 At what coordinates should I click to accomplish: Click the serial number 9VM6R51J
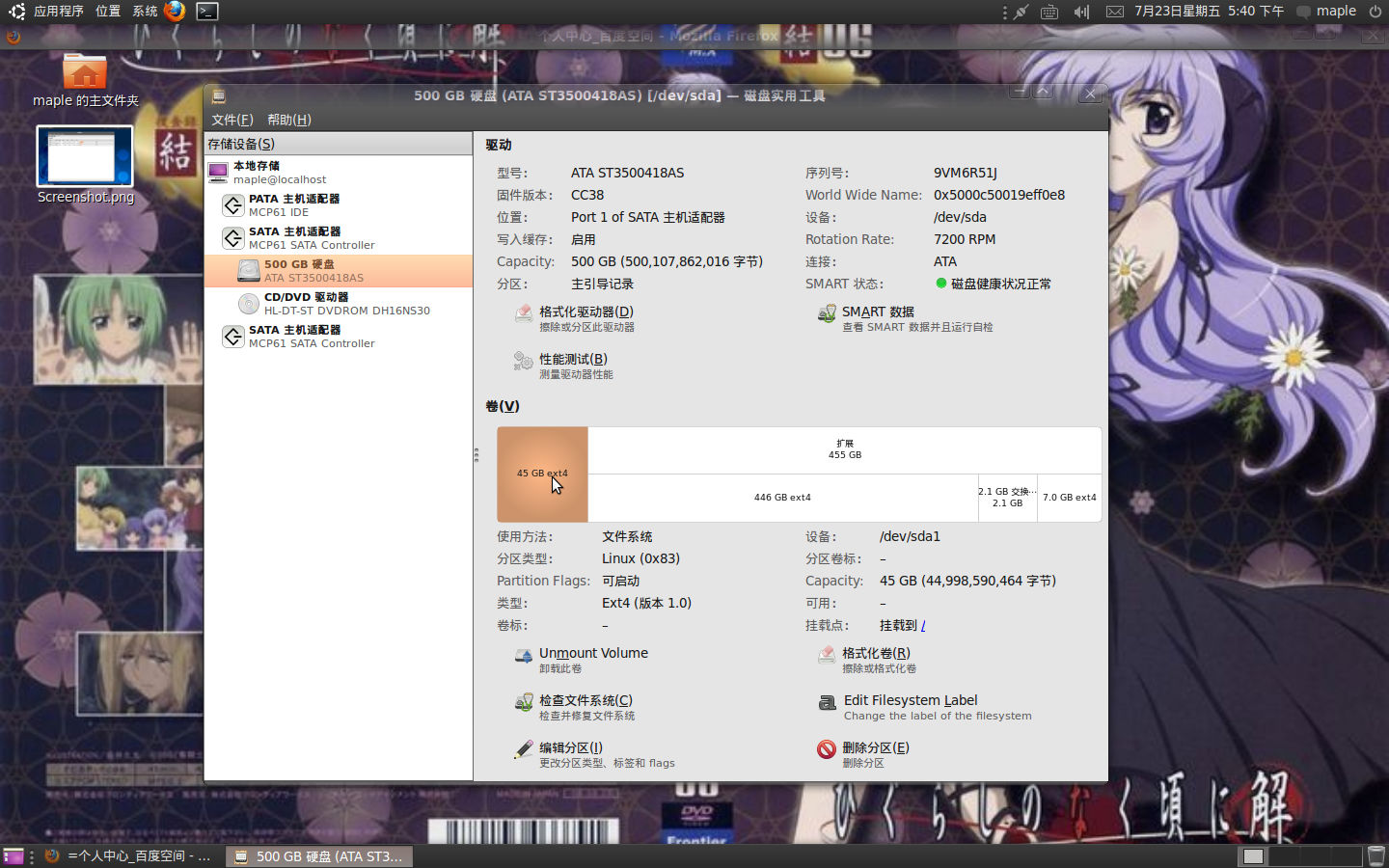click(966, 174)
